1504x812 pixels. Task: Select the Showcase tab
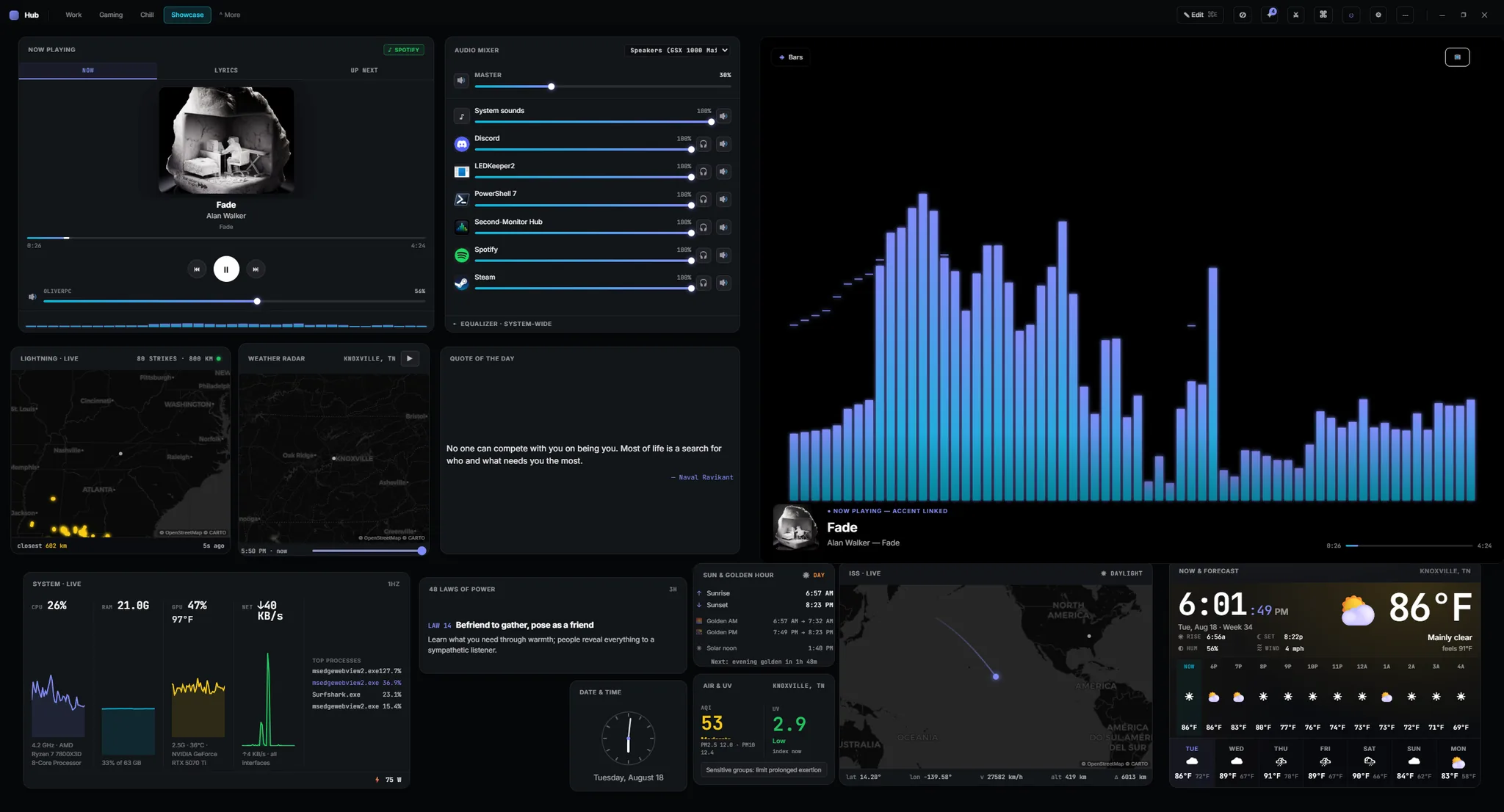click(x=187, y=15)
